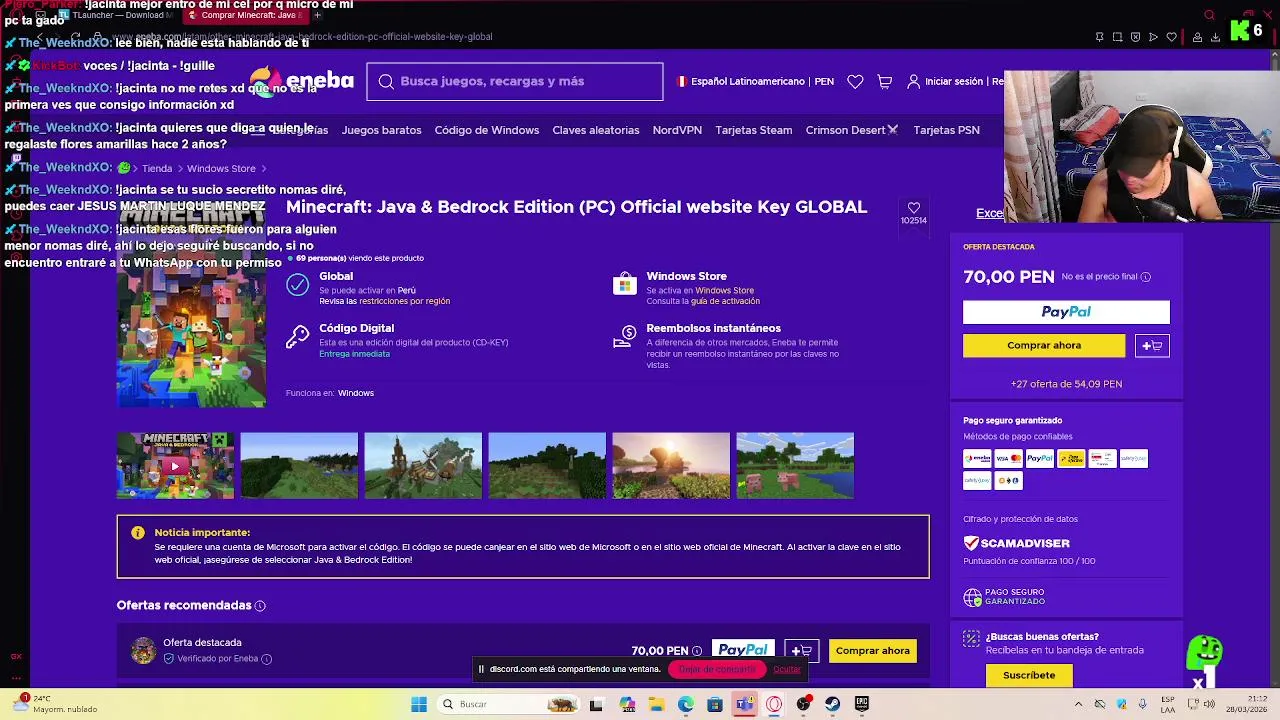Click "Ocultar" in the Discord sharing bar
This screenshot has width=1280, height=720.
[787, 669]
